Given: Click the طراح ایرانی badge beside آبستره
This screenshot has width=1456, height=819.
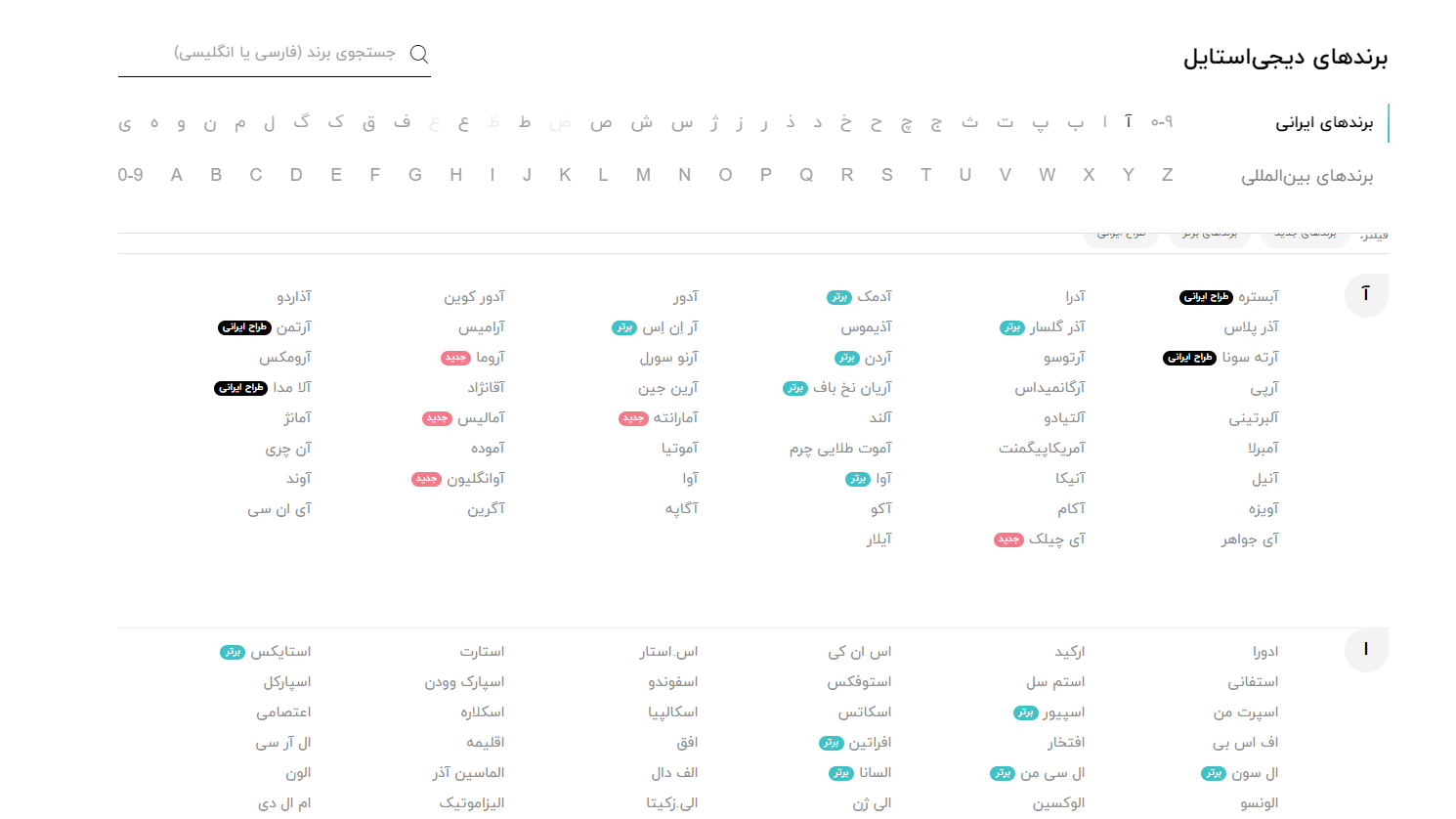Looking at the screenshot, I should [x=1207, y=297].
